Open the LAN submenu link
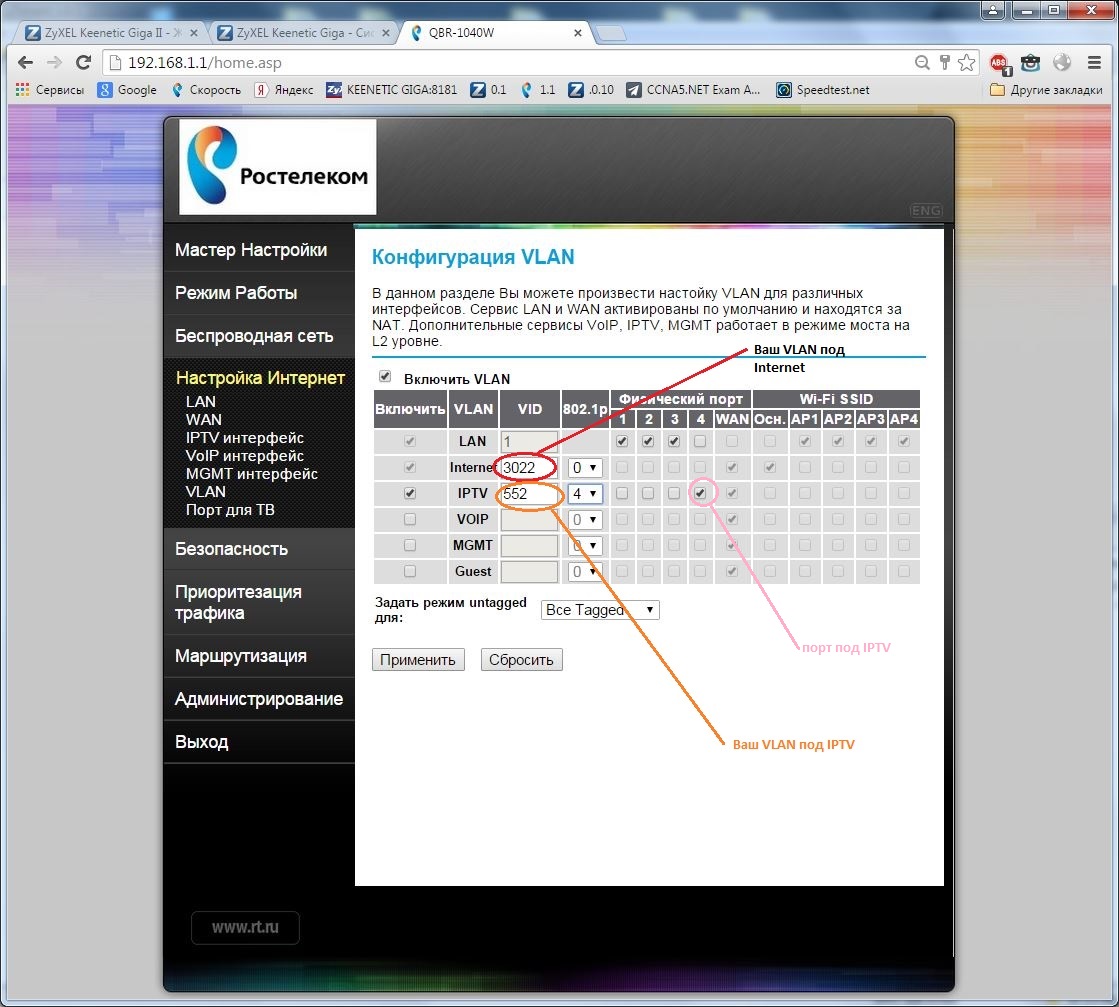1119x1007 pixels. click(x=201, y=402)
